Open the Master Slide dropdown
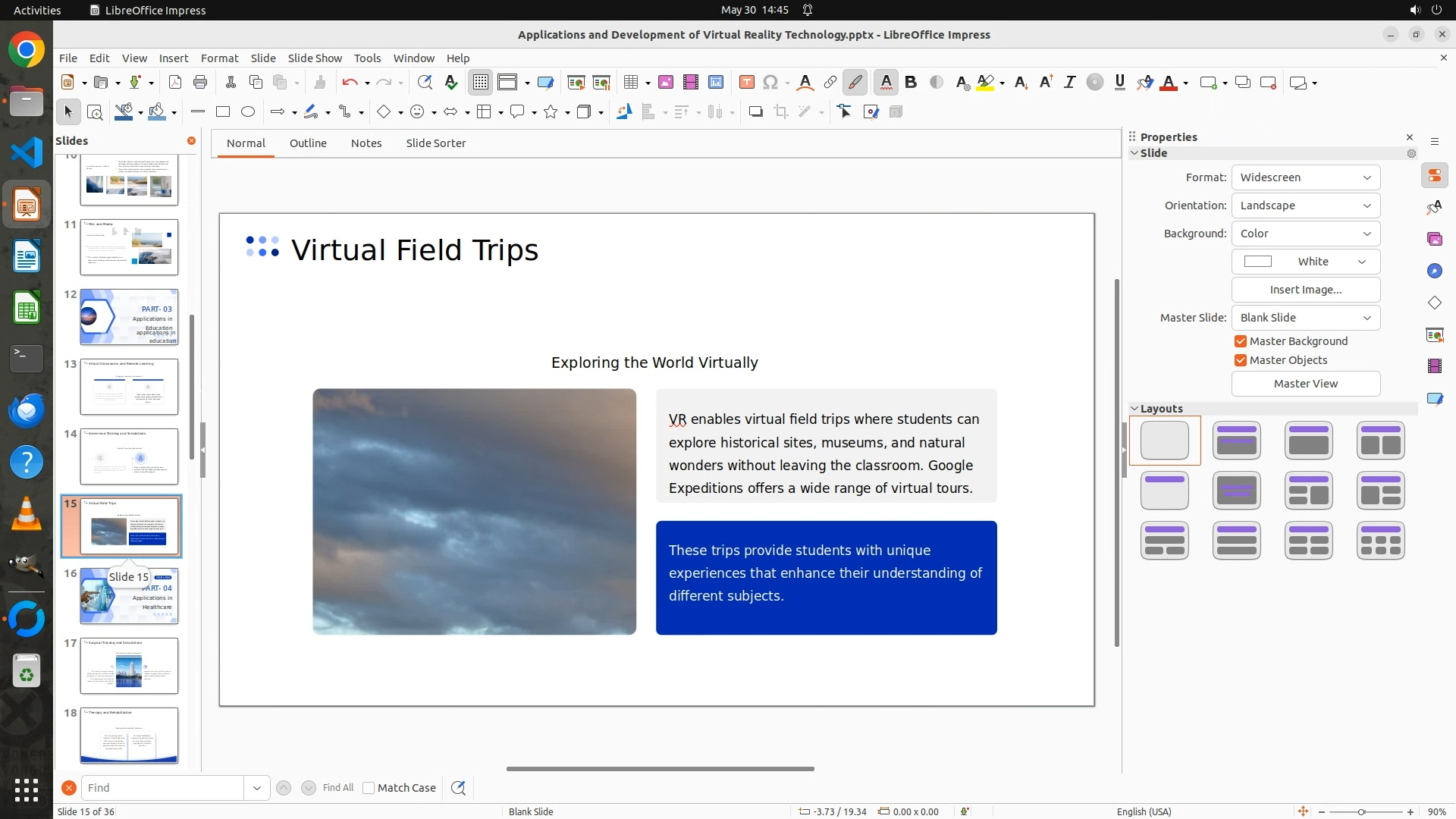Viewport: 1456px width, 819px height. [1305, 318]
